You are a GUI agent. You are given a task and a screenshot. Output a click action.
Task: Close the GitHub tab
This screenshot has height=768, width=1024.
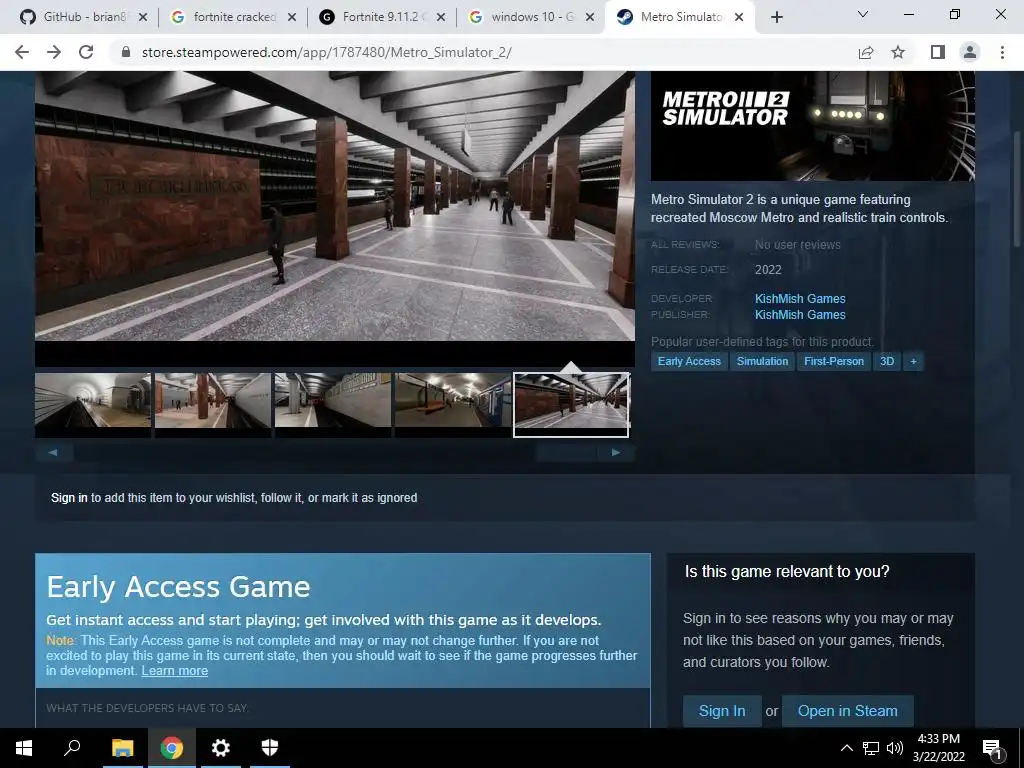click(143, 17)
